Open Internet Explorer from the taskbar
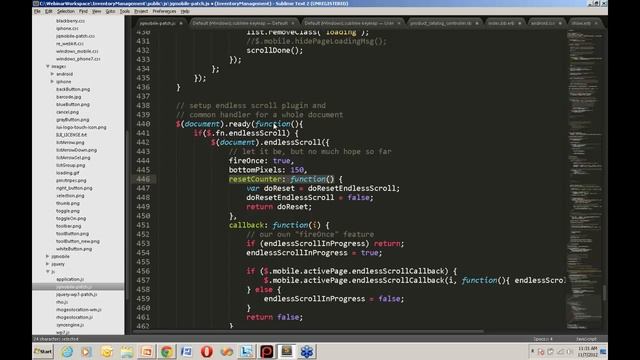 tap(67, 351)
